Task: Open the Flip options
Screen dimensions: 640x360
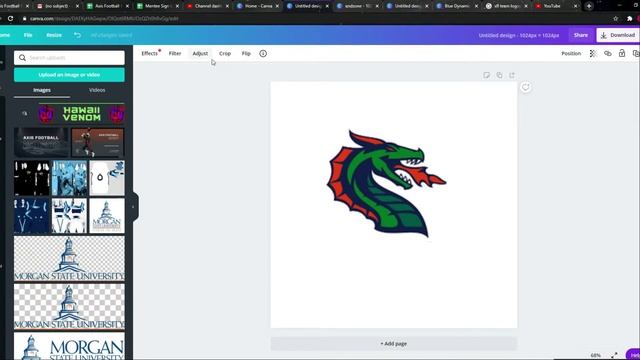Action: 246,53
